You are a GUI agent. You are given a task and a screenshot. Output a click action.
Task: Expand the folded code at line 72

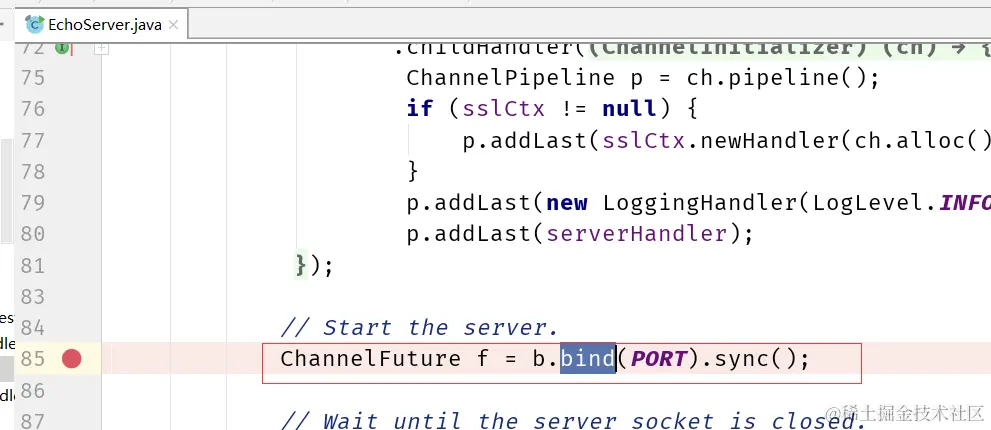(101, 48)
